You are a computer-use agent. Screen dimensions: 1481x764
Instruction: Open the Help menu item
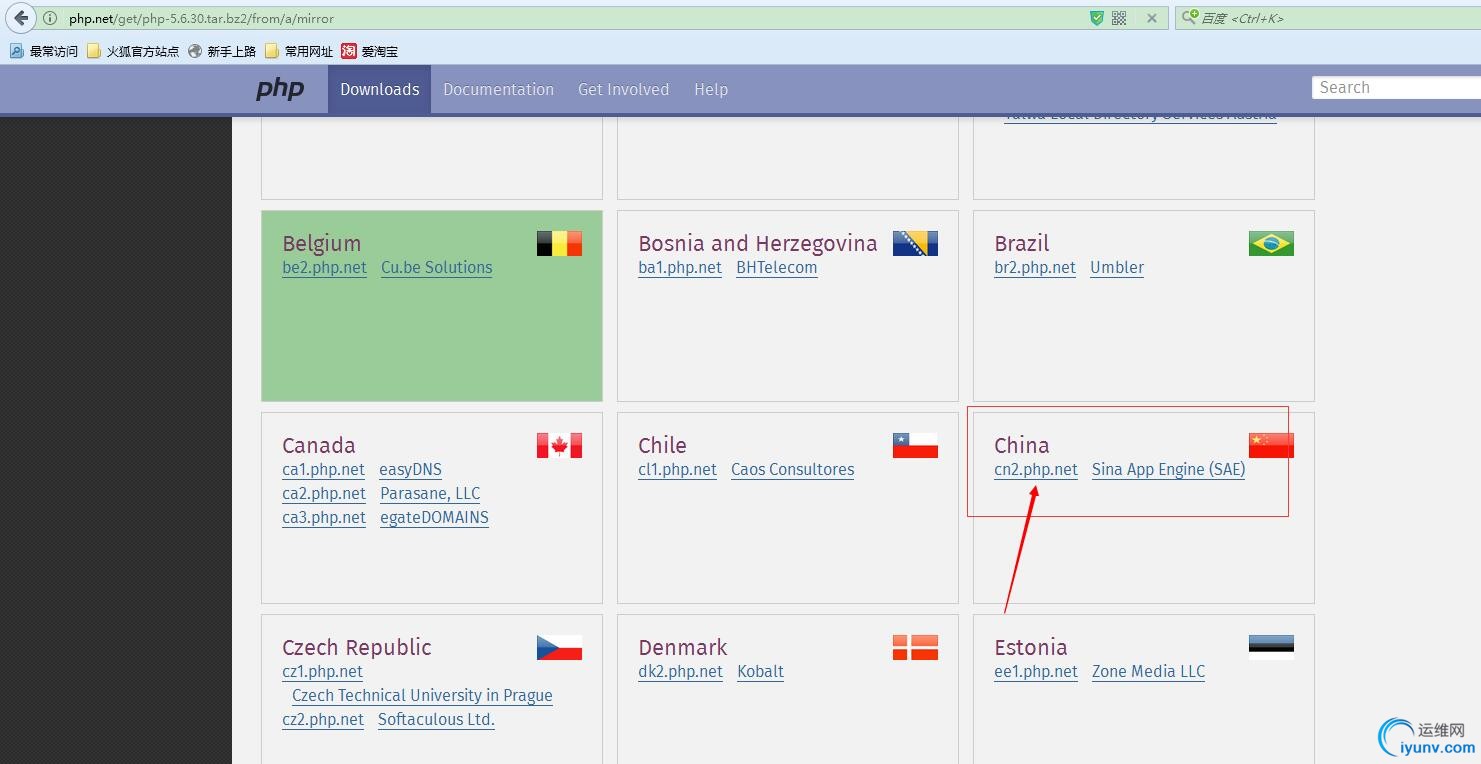pos(711,89)
